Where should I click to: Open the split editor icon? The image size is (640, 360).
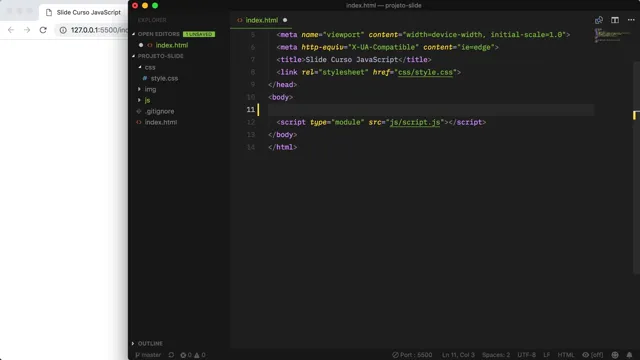615,20
